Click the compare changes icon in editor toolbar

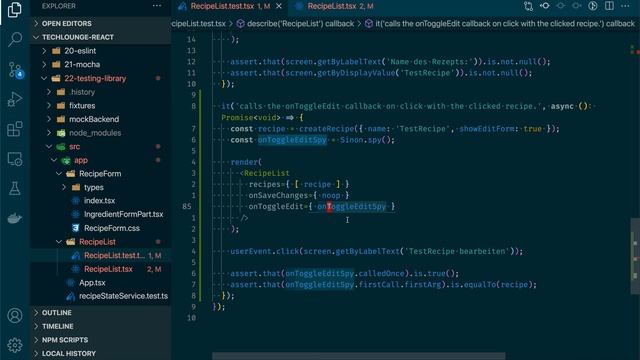[528, 6]
